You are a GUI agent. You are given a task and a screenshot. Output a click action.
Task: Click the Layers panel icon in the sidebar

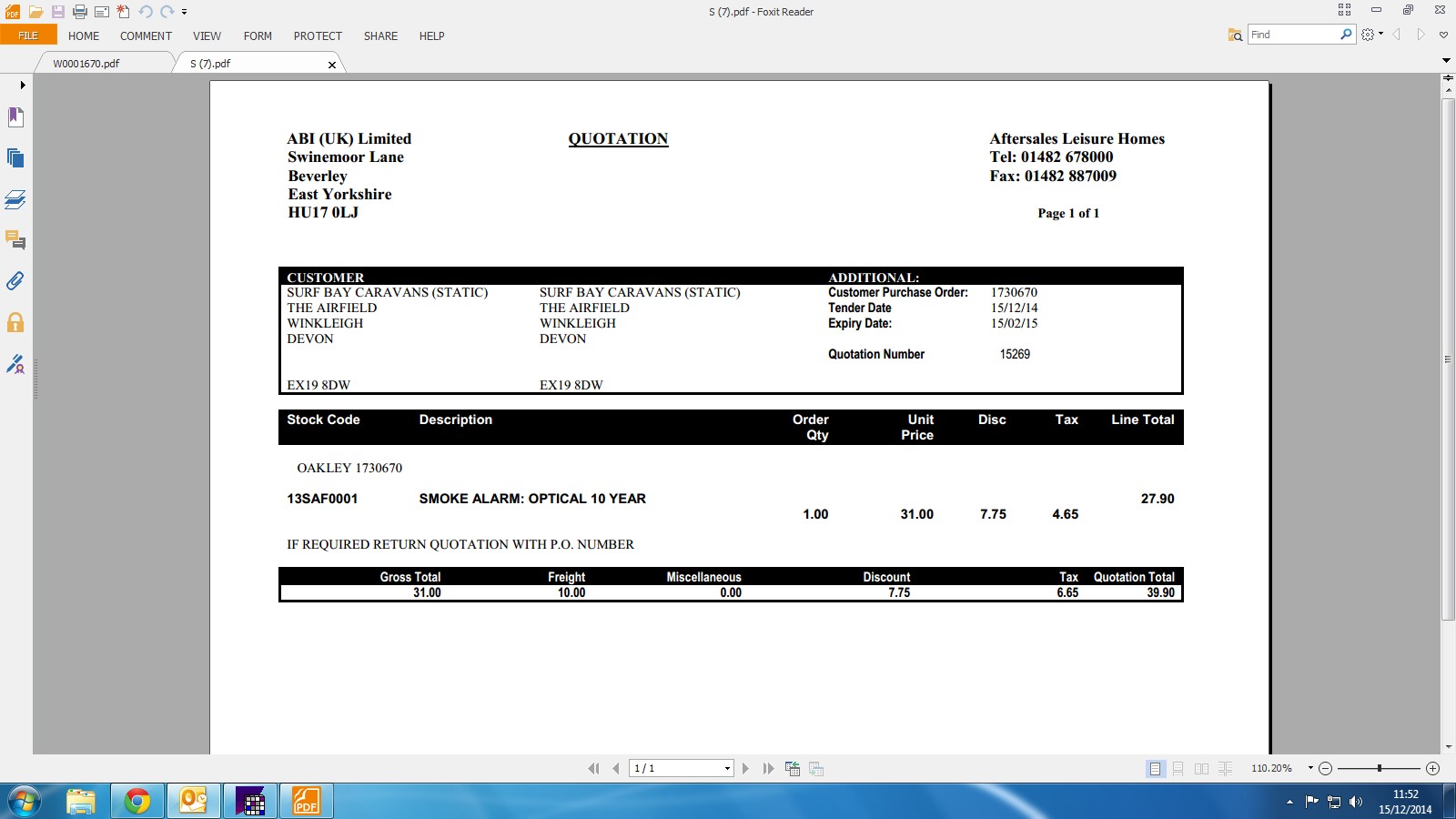click(15, 199)
